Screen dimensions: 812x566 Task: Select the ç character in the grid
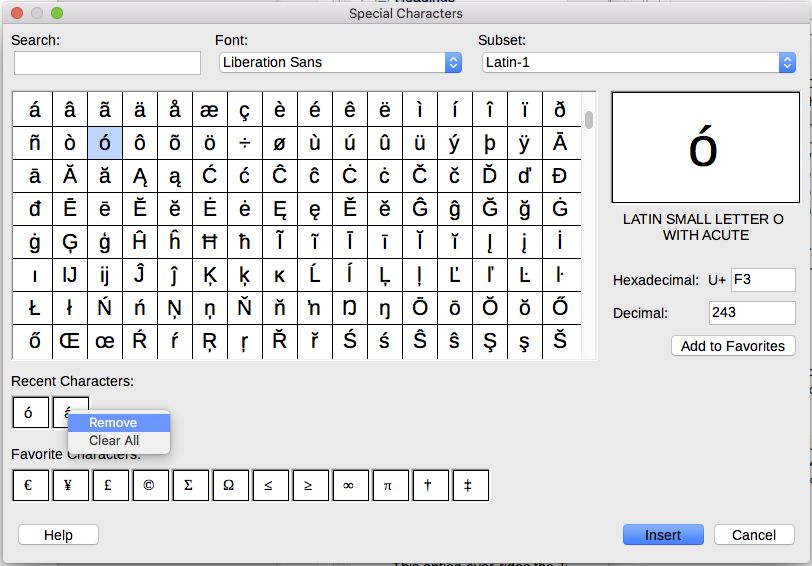coord(244,110)
